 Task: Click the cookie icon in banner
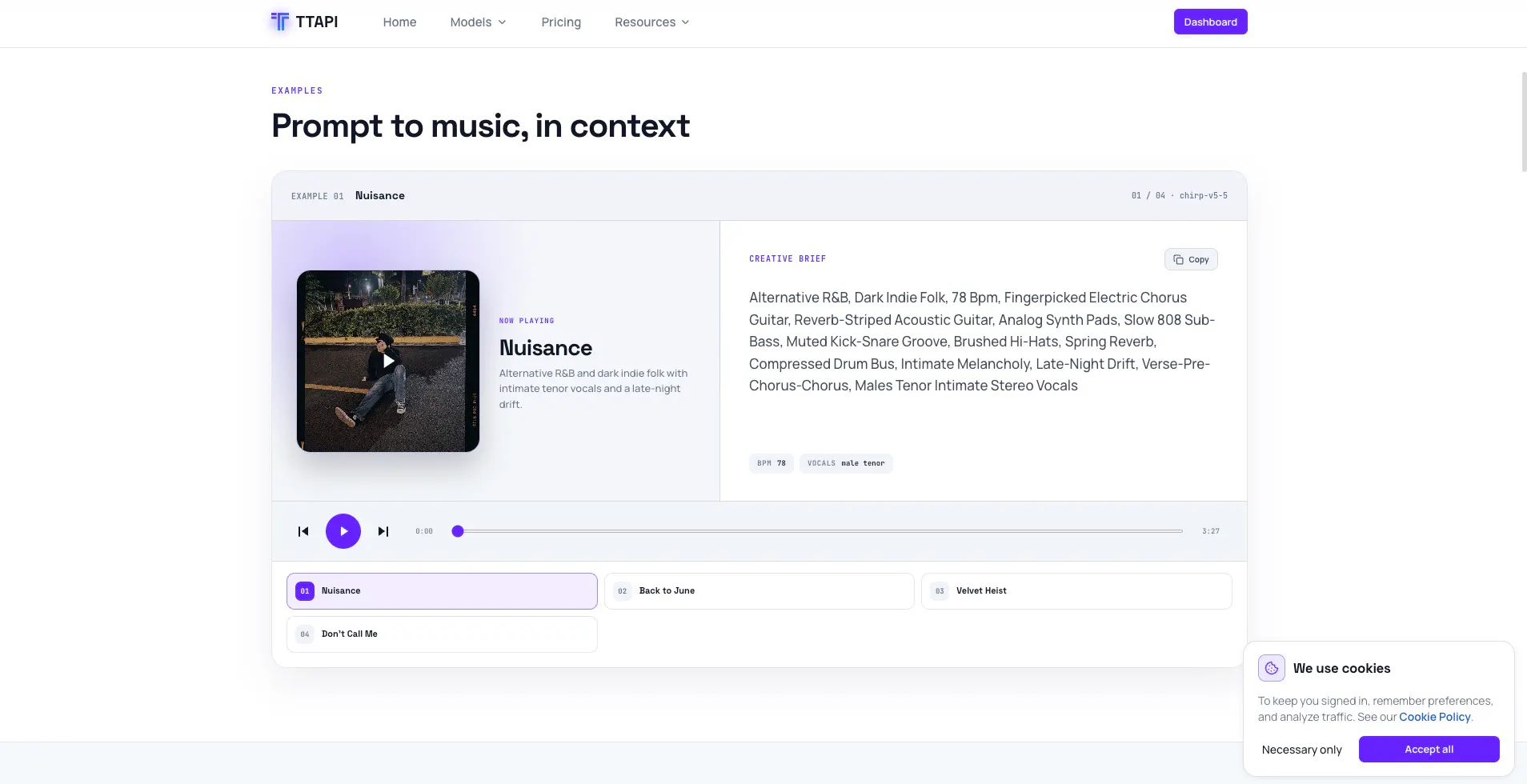pos(1272,668)
